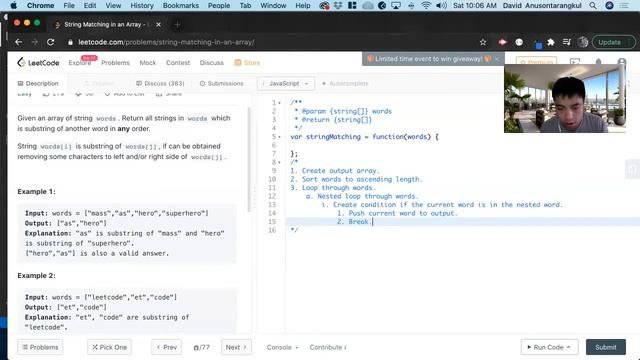640x360 pixels.
Task: Click the browser forward arrow
Action: pyautogui.click(x=35, y=42)
